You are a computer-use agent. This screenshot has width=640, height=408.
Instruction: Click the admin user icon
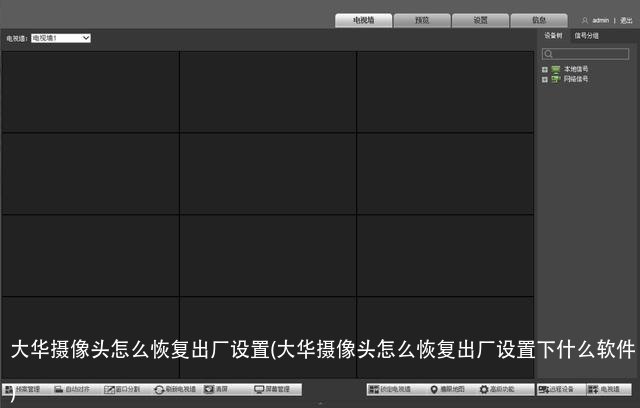[585, 20]
